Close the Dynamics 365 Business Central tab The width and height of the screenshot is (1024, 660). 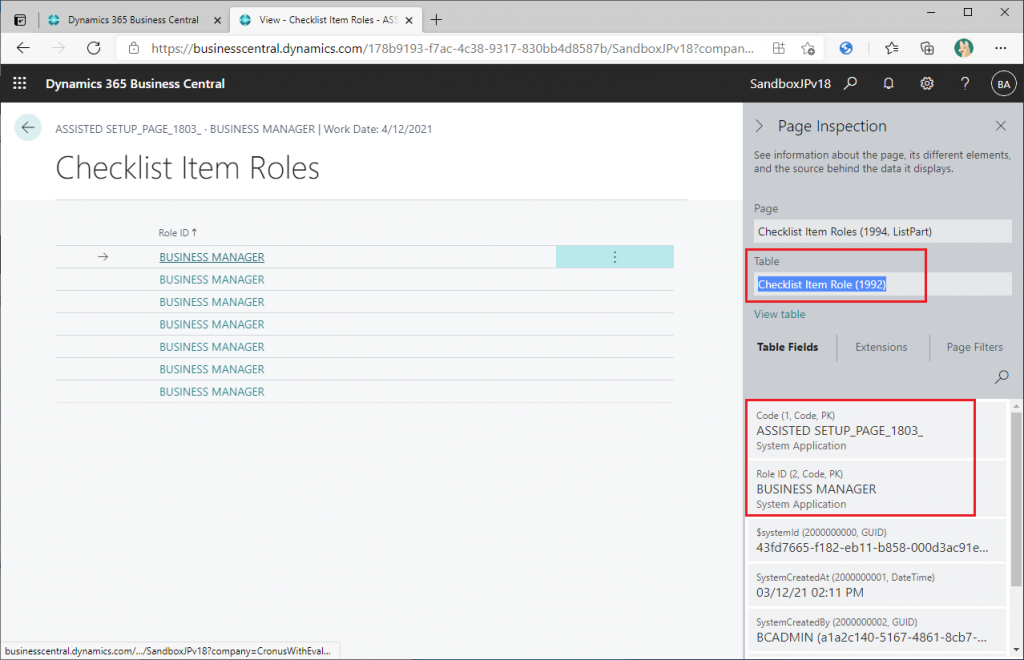217,20
